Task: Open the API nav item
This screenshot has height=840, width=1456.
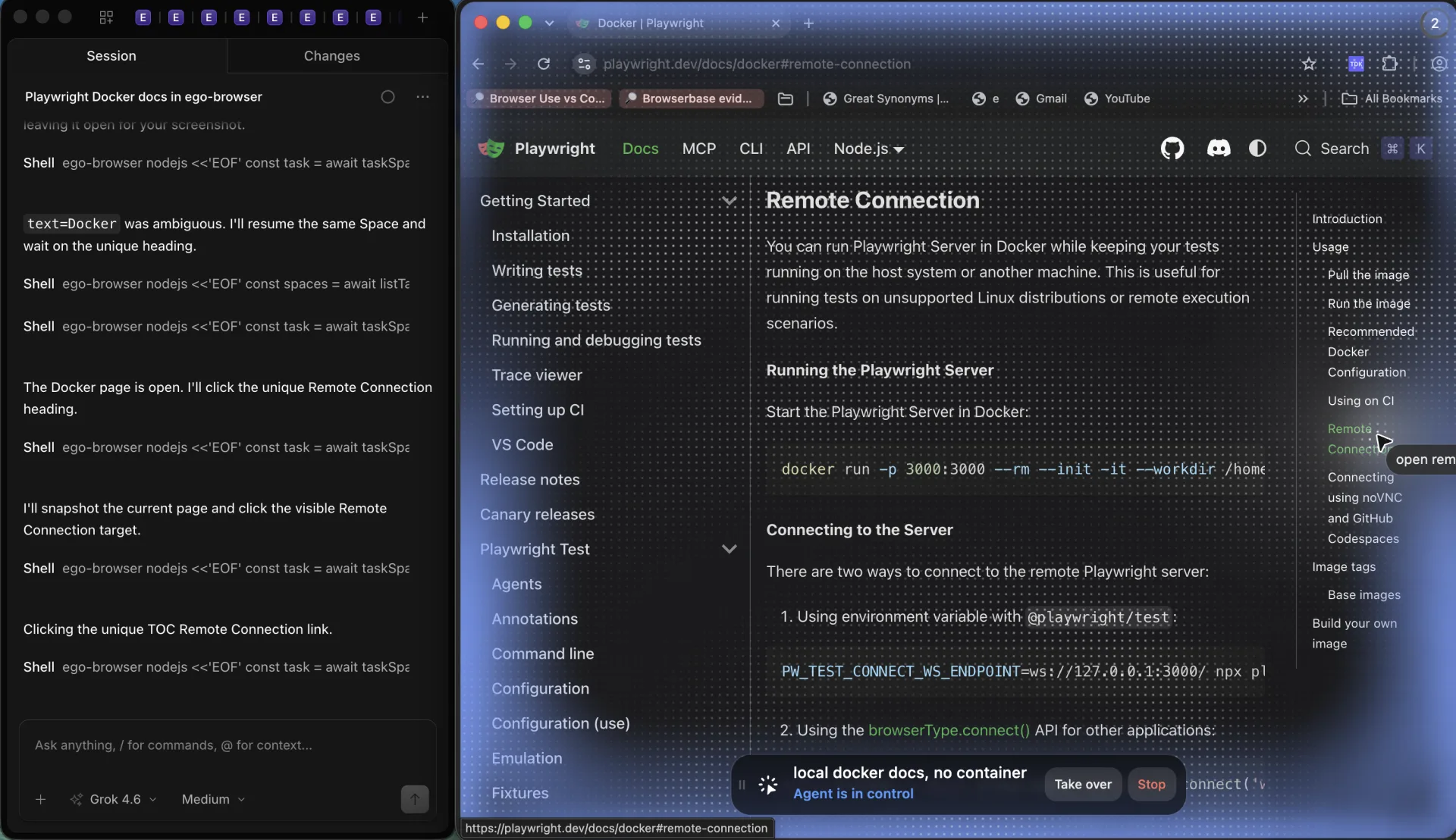Action: [798, 149]
